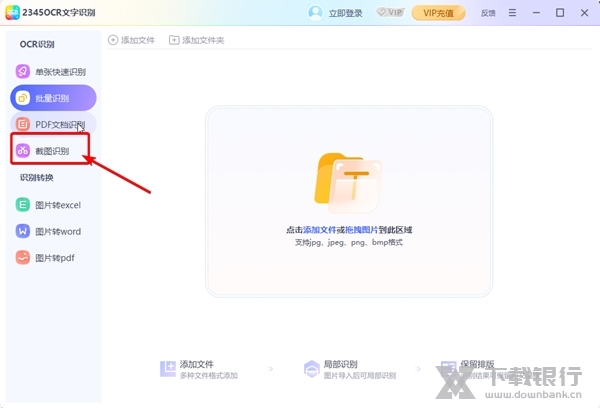Click the PDF文档识别 sidebar icon
Viewport: 600px width, 408px height.
pos(23,124)
